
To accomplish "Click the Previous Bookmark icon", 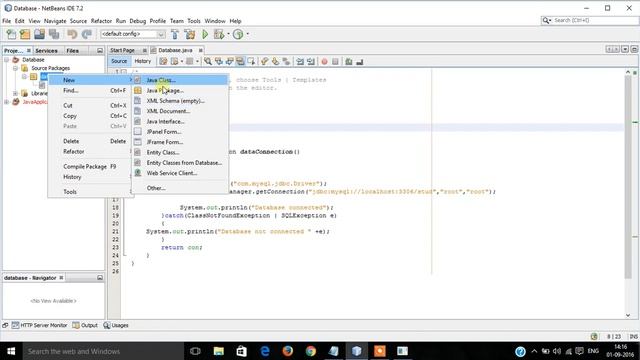I will click(x=264, y=61).
